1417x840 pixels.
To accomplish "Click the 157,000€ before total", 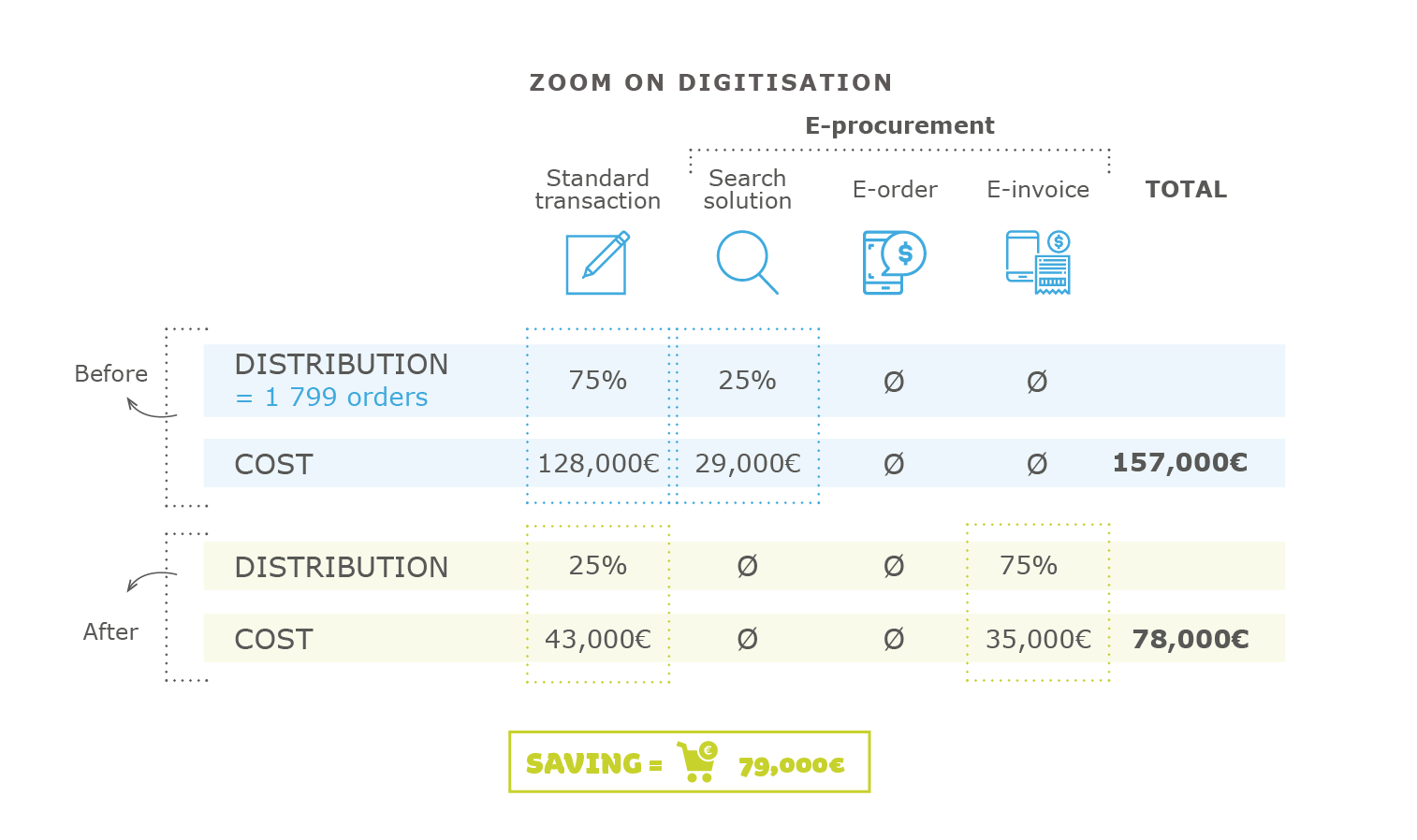I will (x=1179, y=463).
